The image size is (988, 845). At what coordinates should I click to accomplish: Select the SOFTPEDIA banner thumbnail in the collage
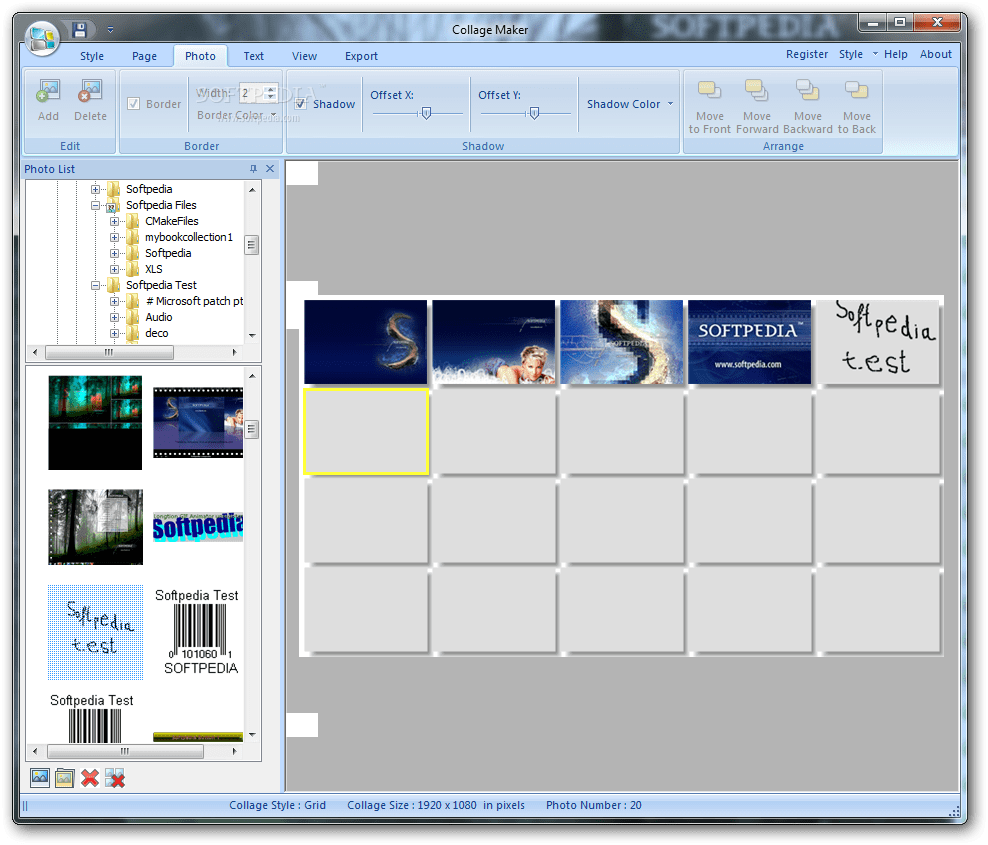point(749,341)
